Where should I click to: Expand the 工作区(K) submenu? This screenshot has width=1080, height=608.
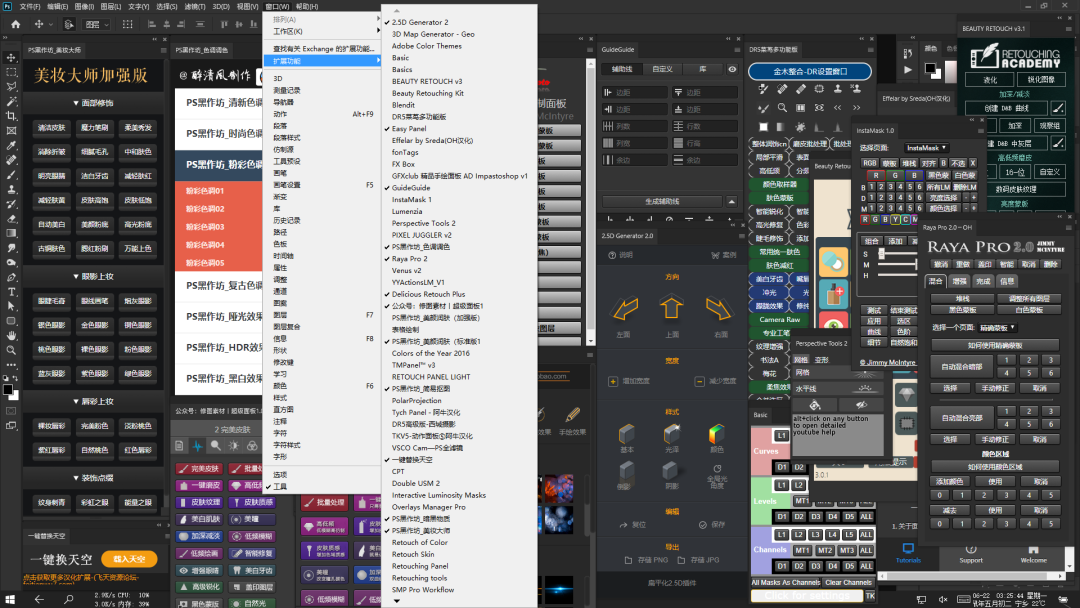coord(322,32)
